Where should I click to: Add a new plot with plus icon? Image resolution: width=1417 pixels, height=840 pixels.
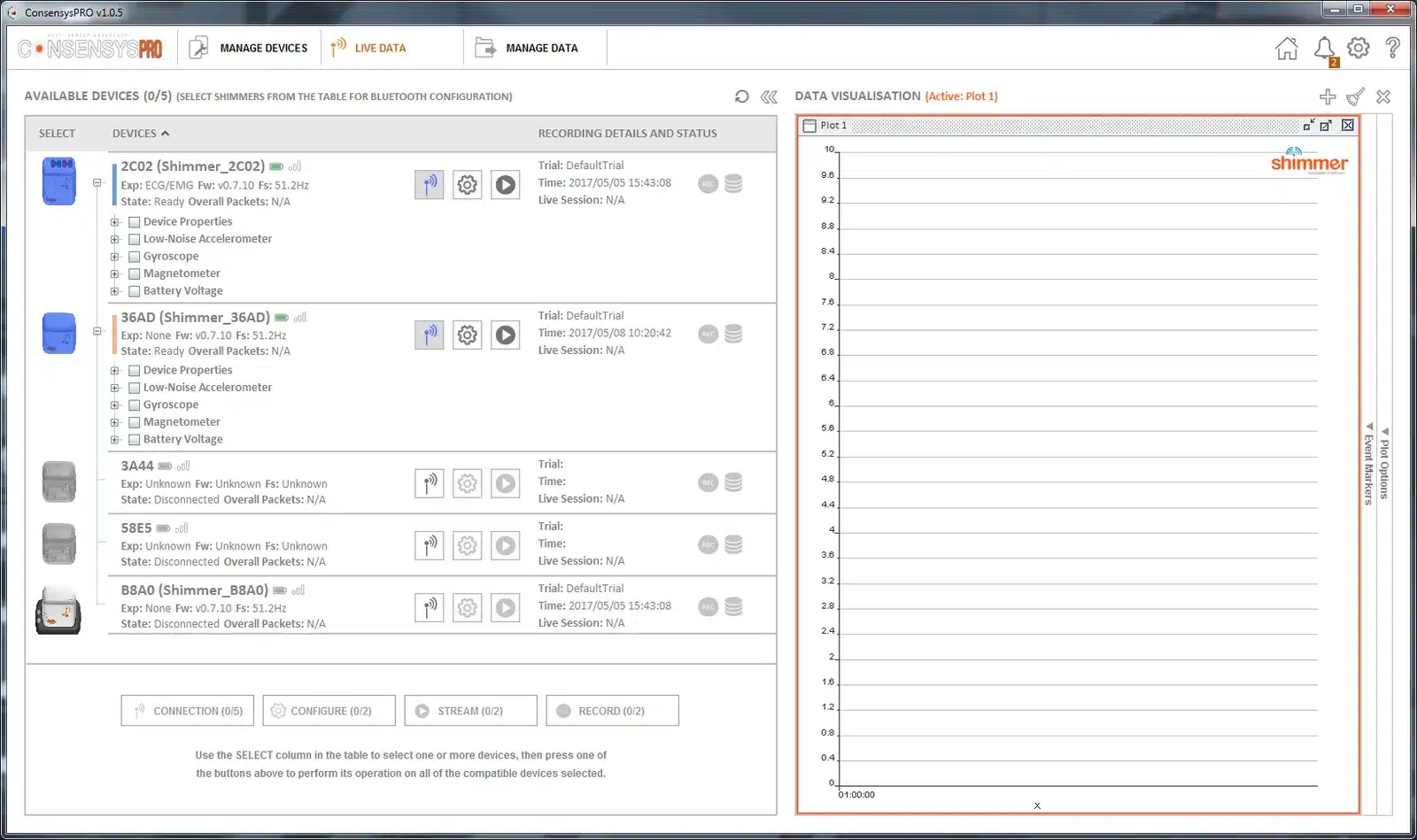1328,96
